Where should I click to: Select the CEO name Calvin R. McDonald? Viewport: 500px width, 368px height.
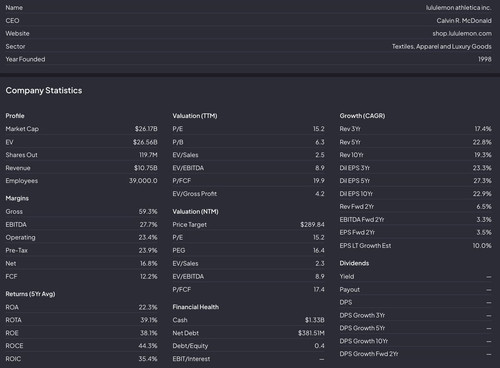(x=464, y=21)
